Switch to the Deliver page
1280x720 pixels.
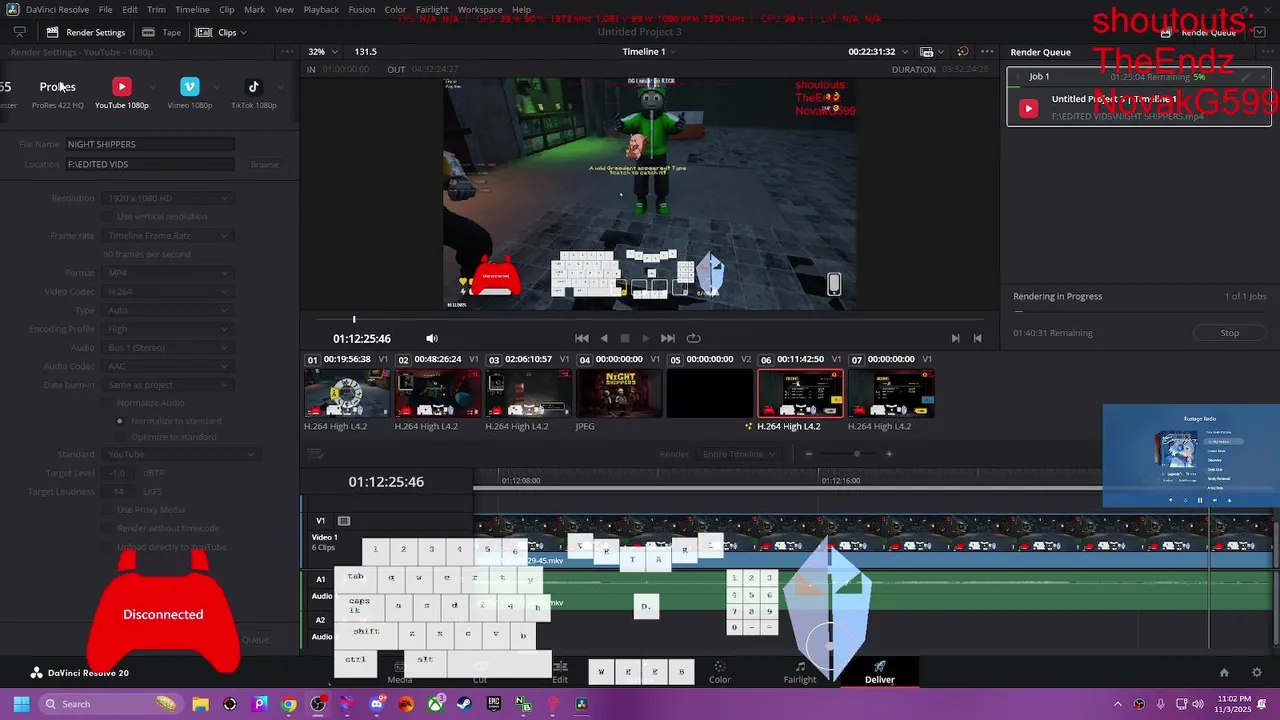(x=880, y=672)
